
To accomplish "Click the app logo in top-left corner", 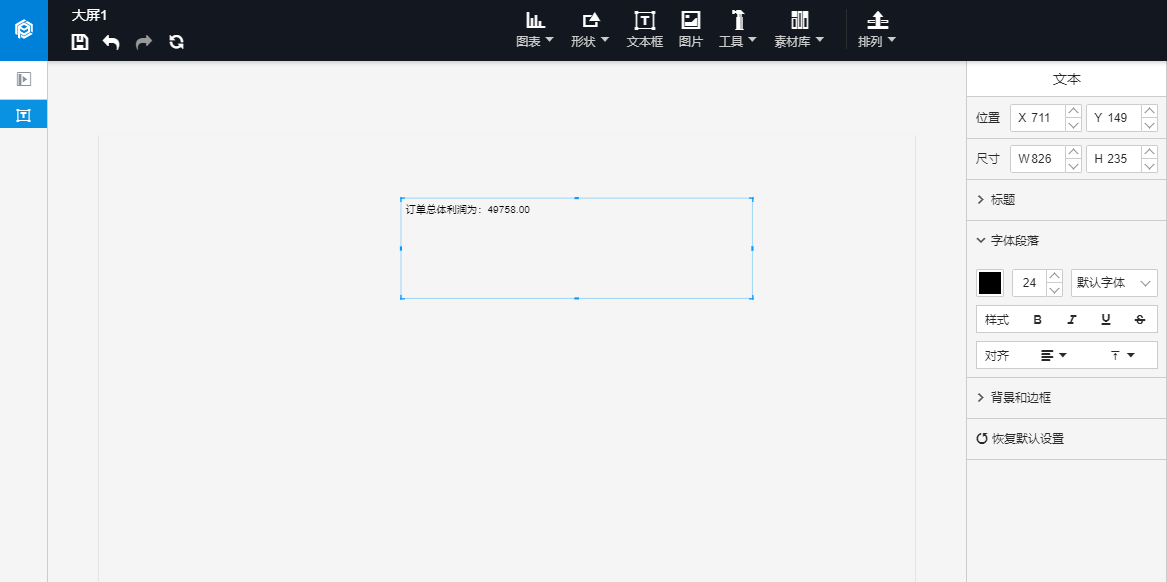I will [24, 30].
